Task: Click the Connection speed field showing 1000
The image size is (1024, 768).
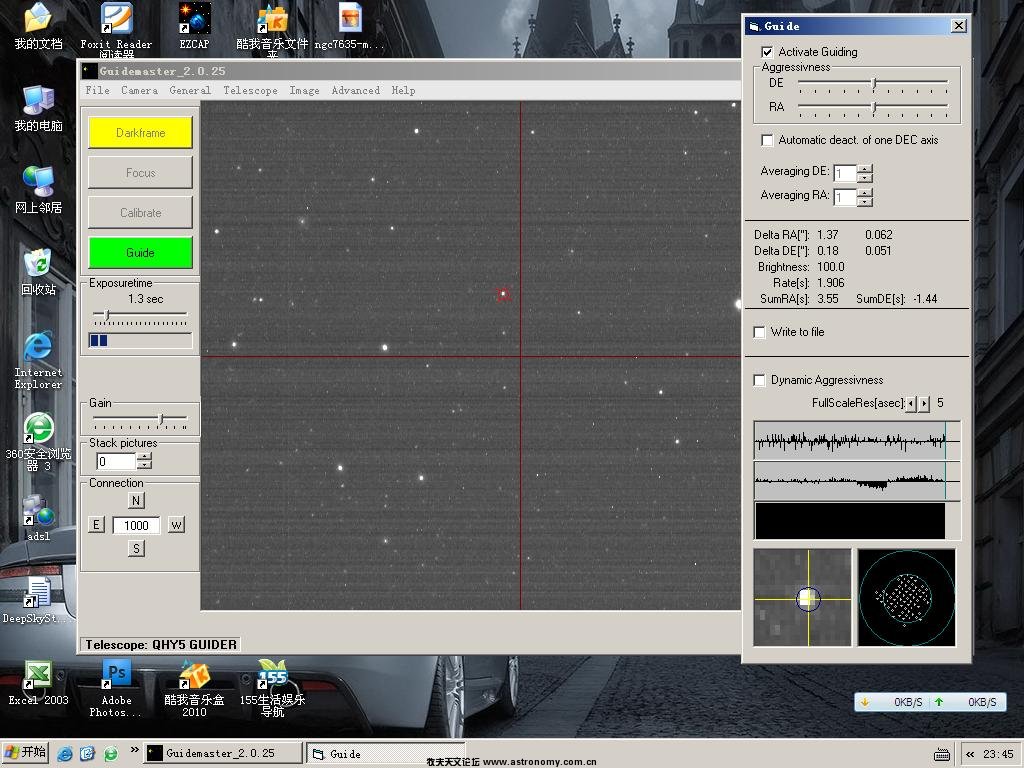Action: coord(136,525)
